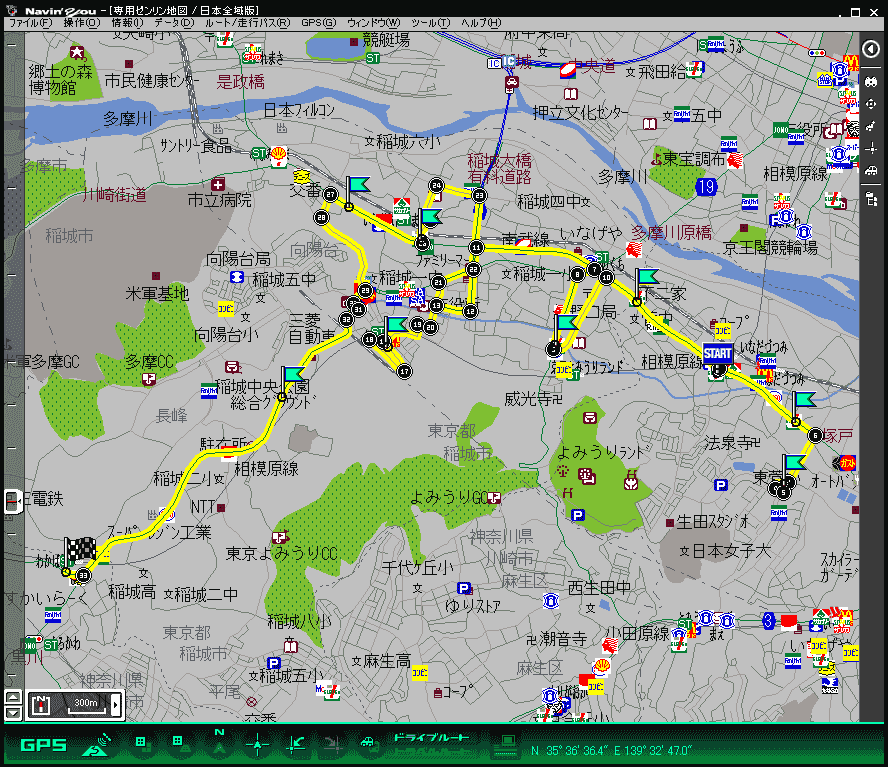
Task: Open the データ(D) menu
Action: [174, 23]
